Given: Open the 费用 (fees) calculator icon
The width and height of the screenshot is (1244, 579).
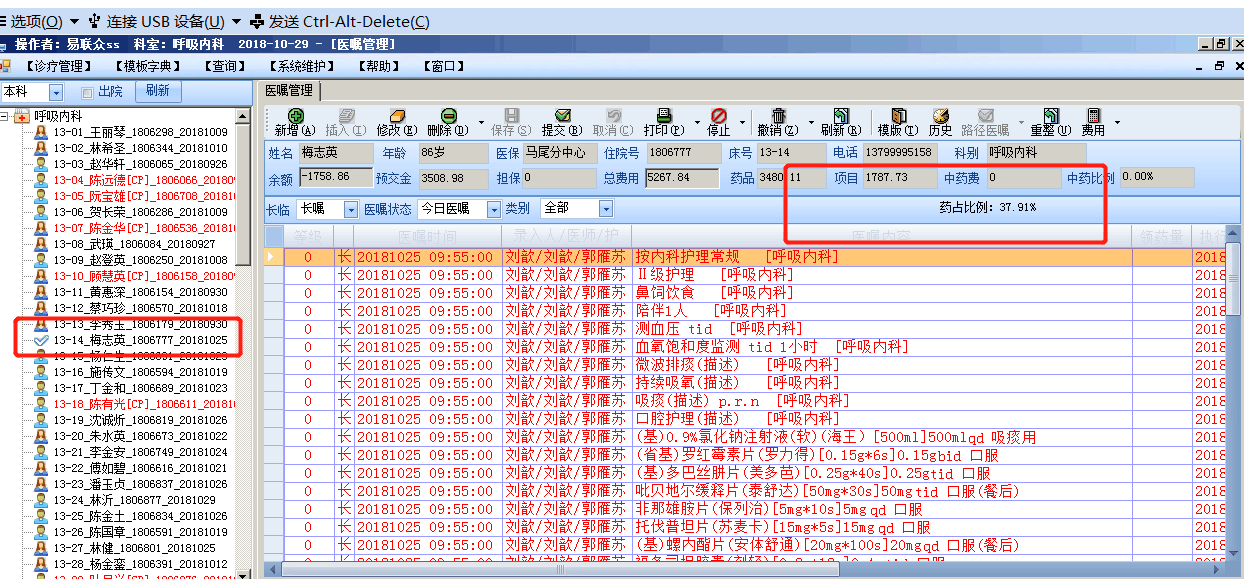Looking at the screenshot, I should pos(1094,116).
